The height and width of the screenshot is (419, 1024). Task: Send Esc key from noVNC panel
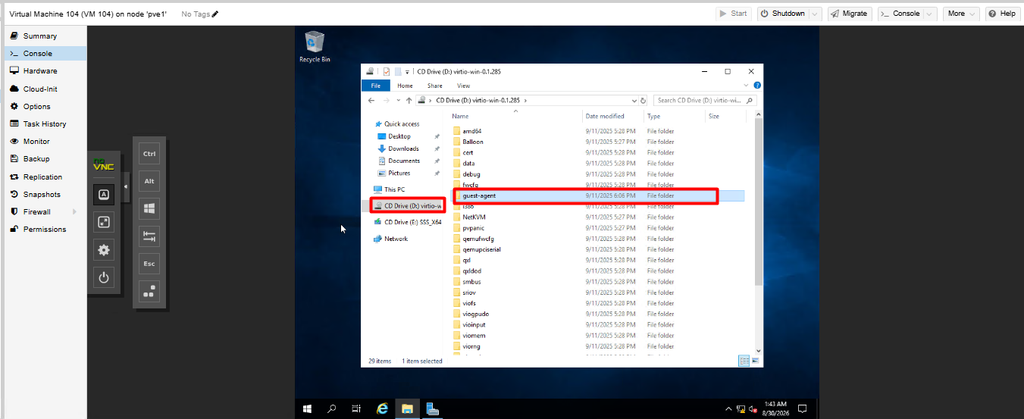tap(149, 264)
